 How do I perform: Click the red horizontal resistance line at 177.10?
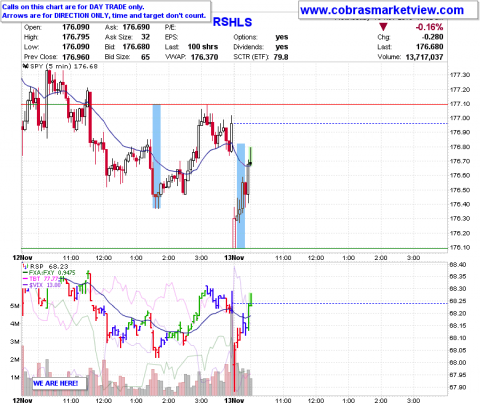[x=234, y=104]
